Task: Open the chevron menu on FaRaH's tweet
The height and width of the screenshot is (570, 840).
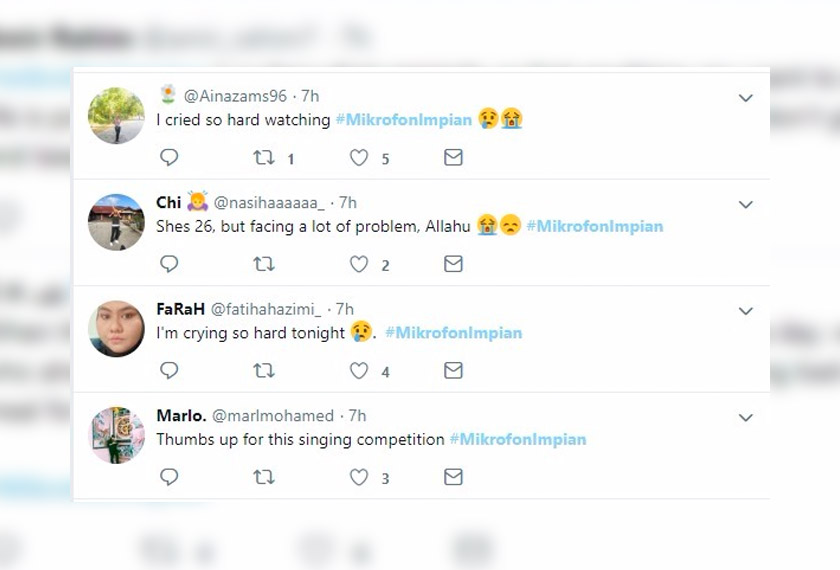Action: click(745, 311)
